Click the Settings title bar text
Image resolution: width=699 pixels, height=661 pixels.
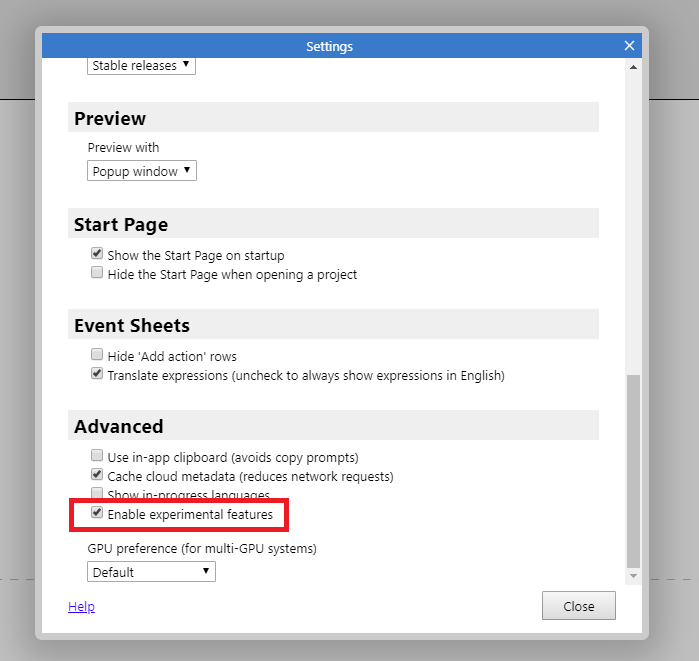[329, 46]
